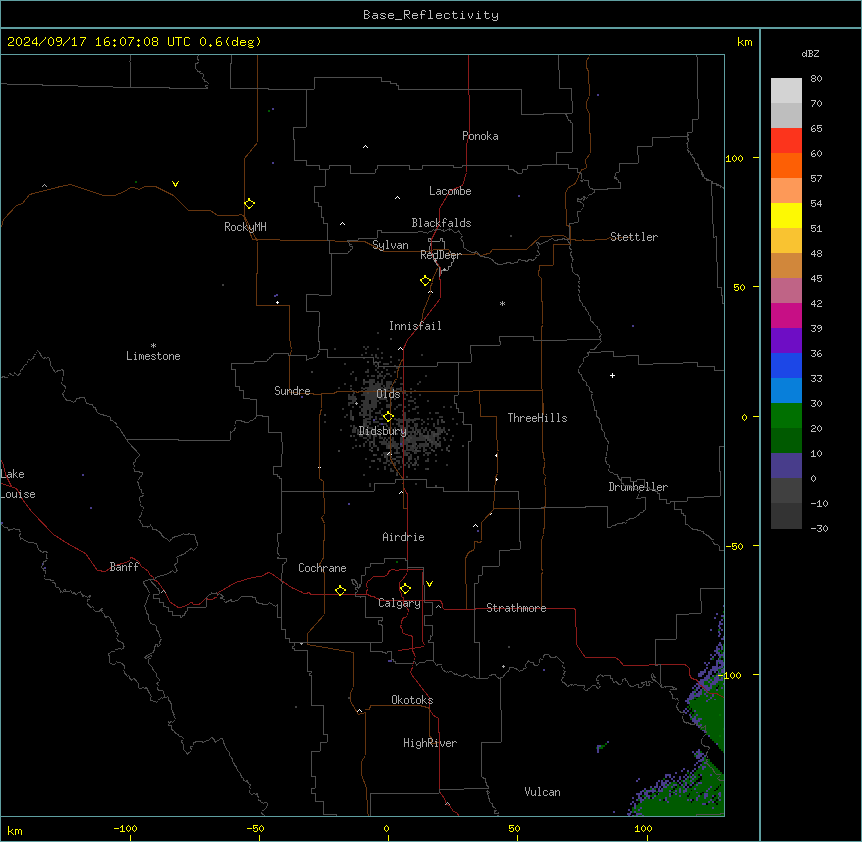The image size is (862, 842).
Task: Click the Limestone label
Action: tap(153, 356)
